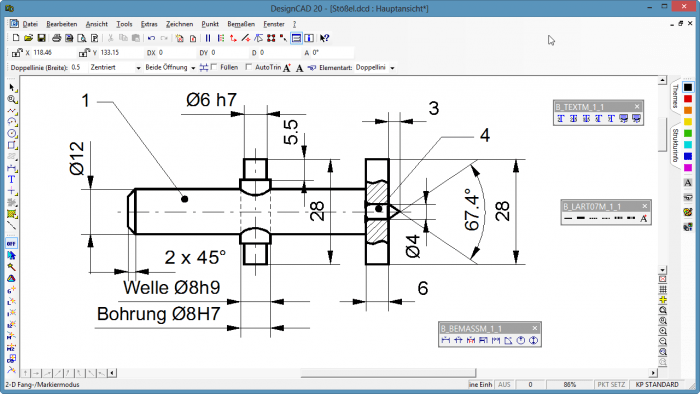
Task: Save the drawing with the floppy disk icon
Action: click(41, 38)
